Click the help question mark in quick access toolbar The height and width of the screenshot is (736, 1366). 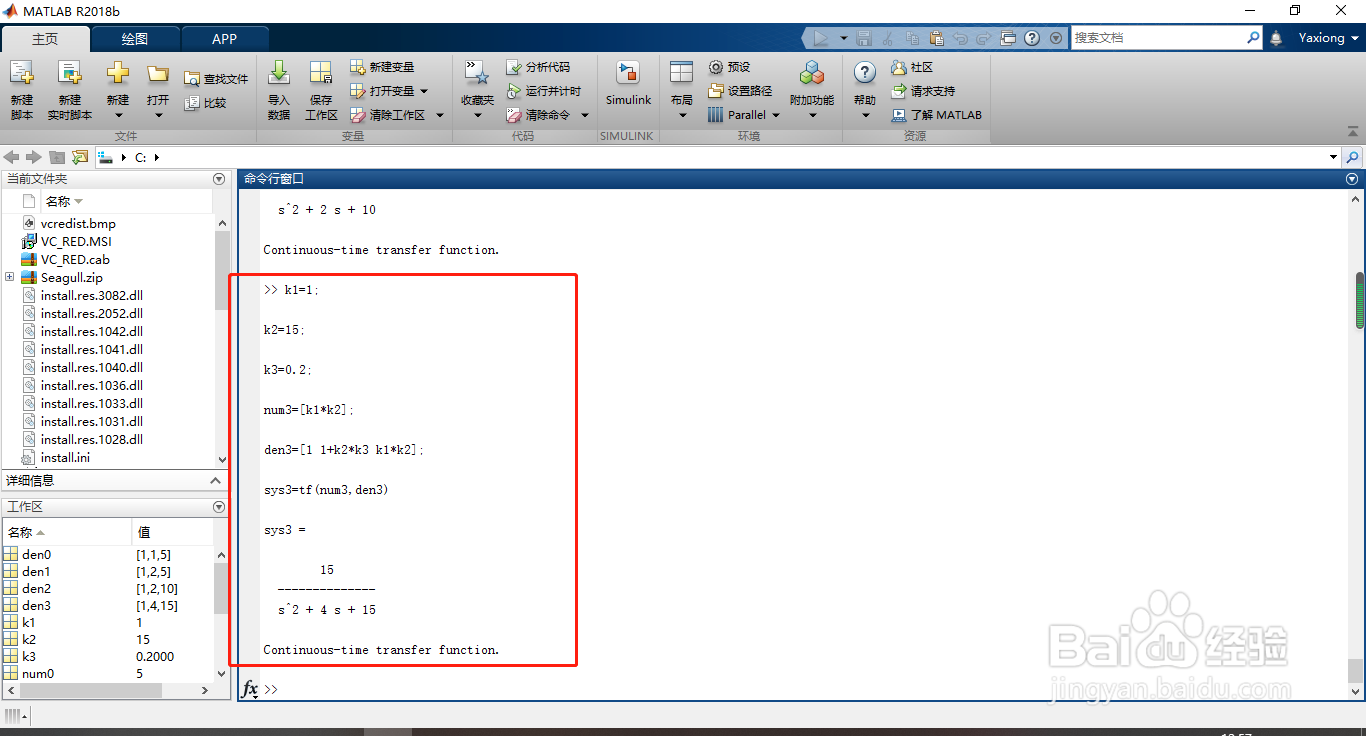click(1031, 38)
